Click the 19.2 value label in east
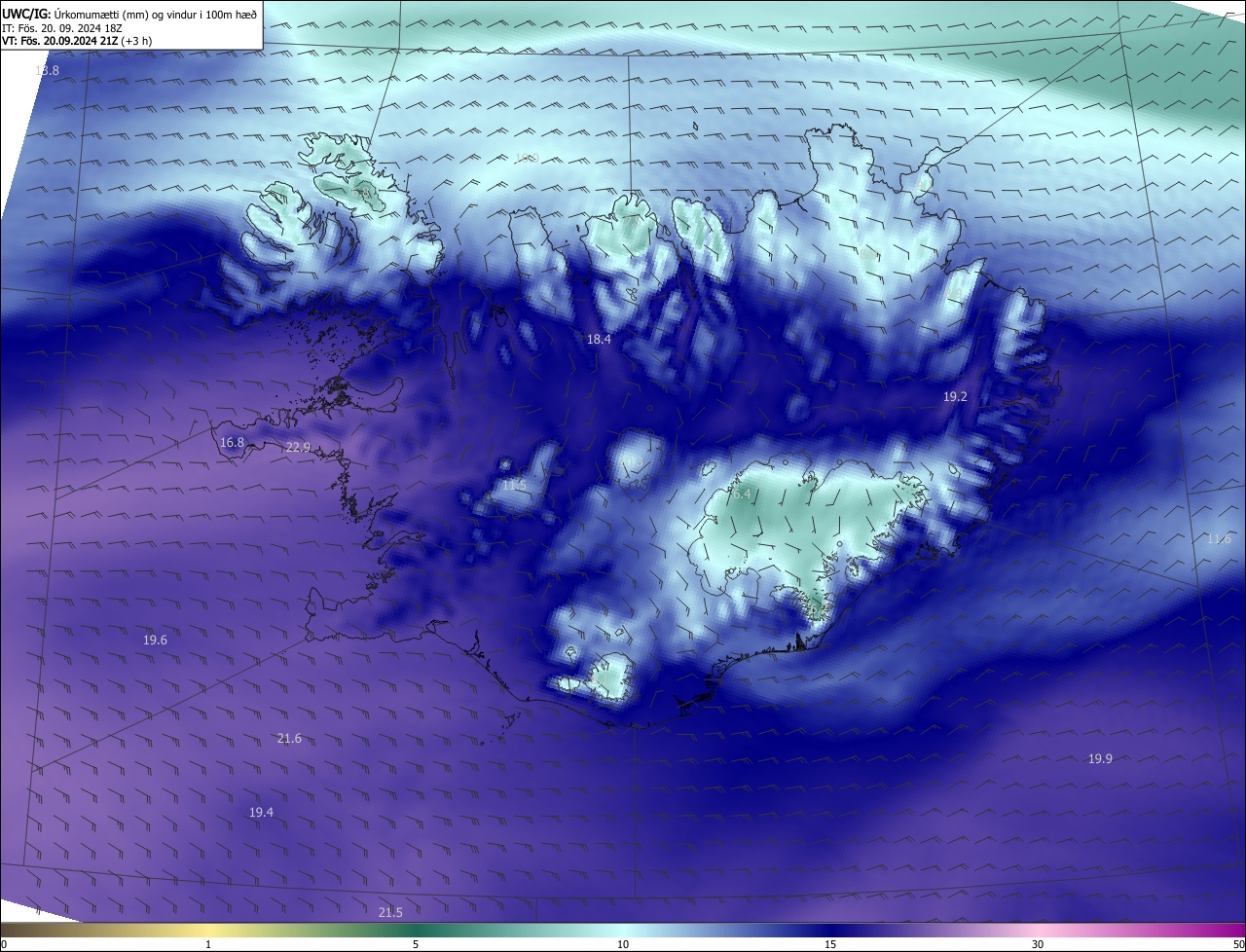Image resolution: width=1246 pixels, height=952 pixels. click(955, 397)
